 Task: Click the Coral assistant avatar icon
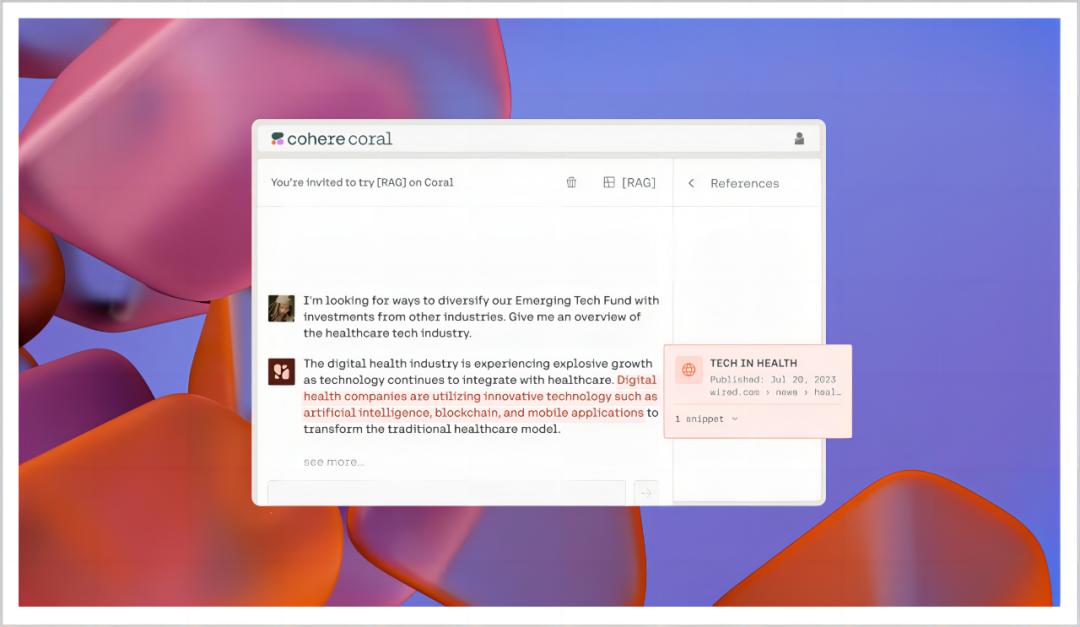point(281,372)
